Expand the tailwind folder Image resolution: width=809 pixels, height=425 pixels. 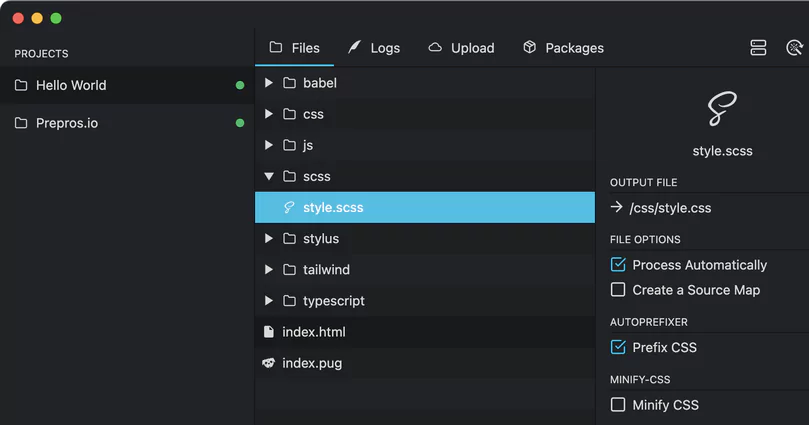pos(268,270)
